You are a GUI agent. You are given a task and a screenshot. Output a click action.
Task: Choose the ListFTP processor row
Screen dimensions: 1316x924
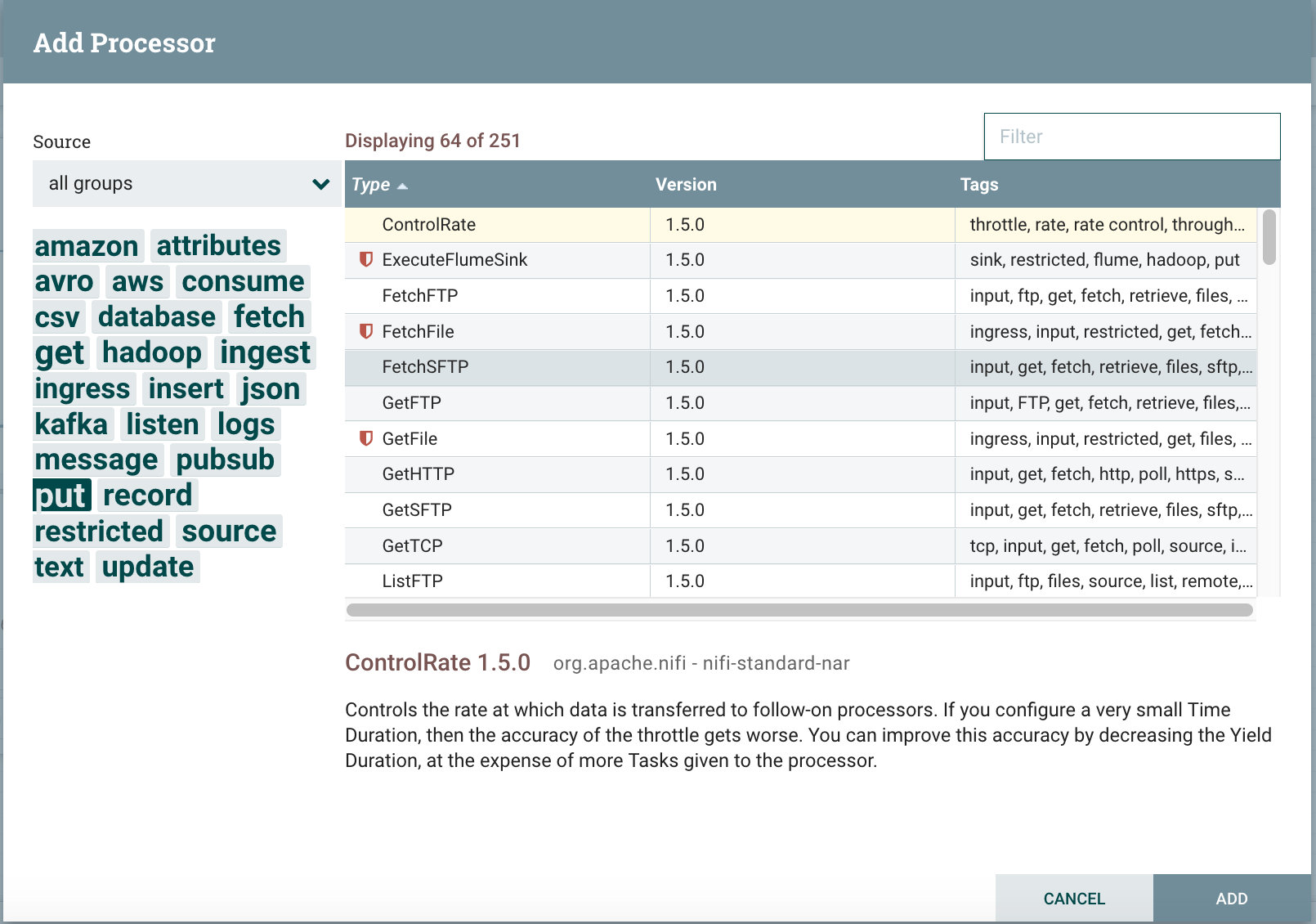(413, 581)
